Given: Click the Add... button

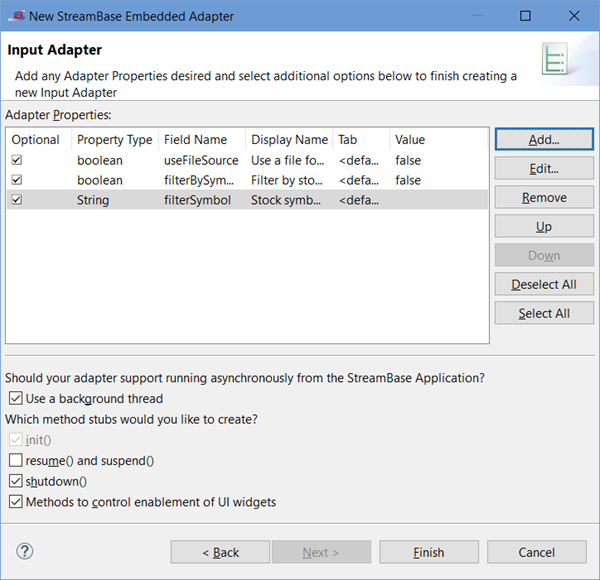Looking at the screenshot, I should [x=544, y=140].
